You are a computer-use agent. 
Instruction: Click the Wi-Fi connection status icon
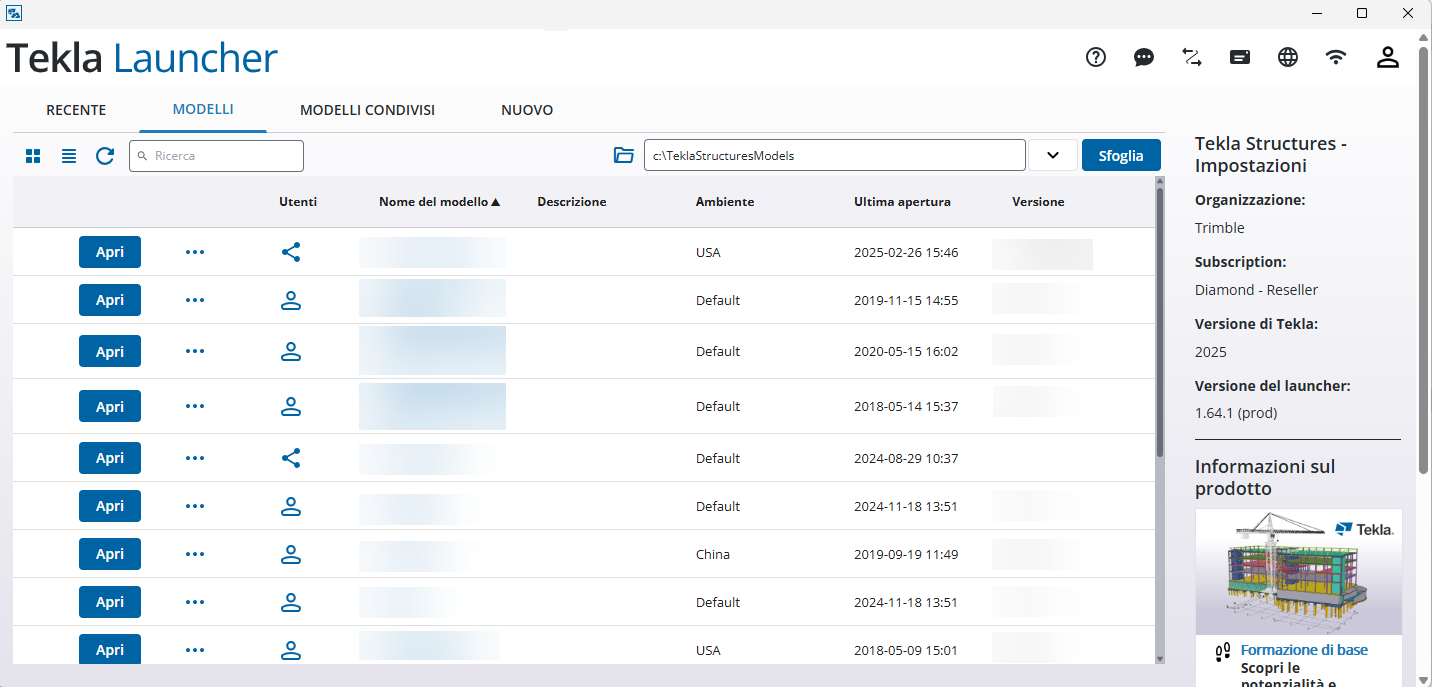click(x=1336, y=57)
